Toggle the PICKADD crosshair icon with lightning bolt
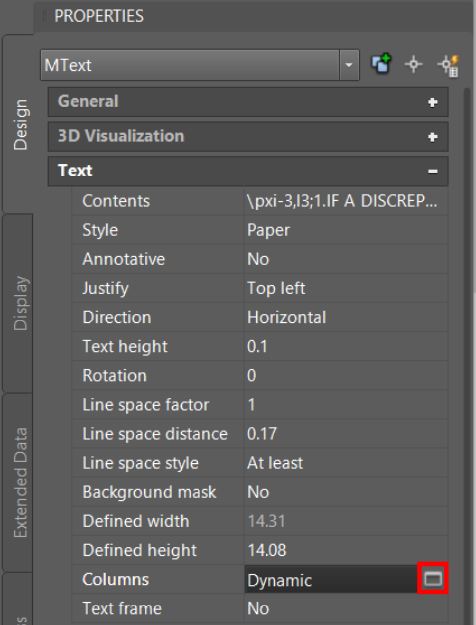The image size is (476, 625). point(448,65)
